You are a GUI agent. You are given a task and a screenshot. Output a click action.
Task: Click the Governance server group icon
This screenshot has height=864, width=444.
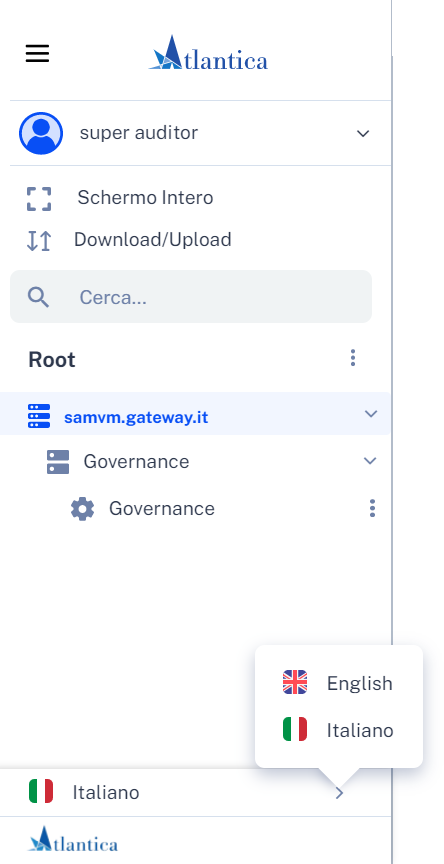58,462
